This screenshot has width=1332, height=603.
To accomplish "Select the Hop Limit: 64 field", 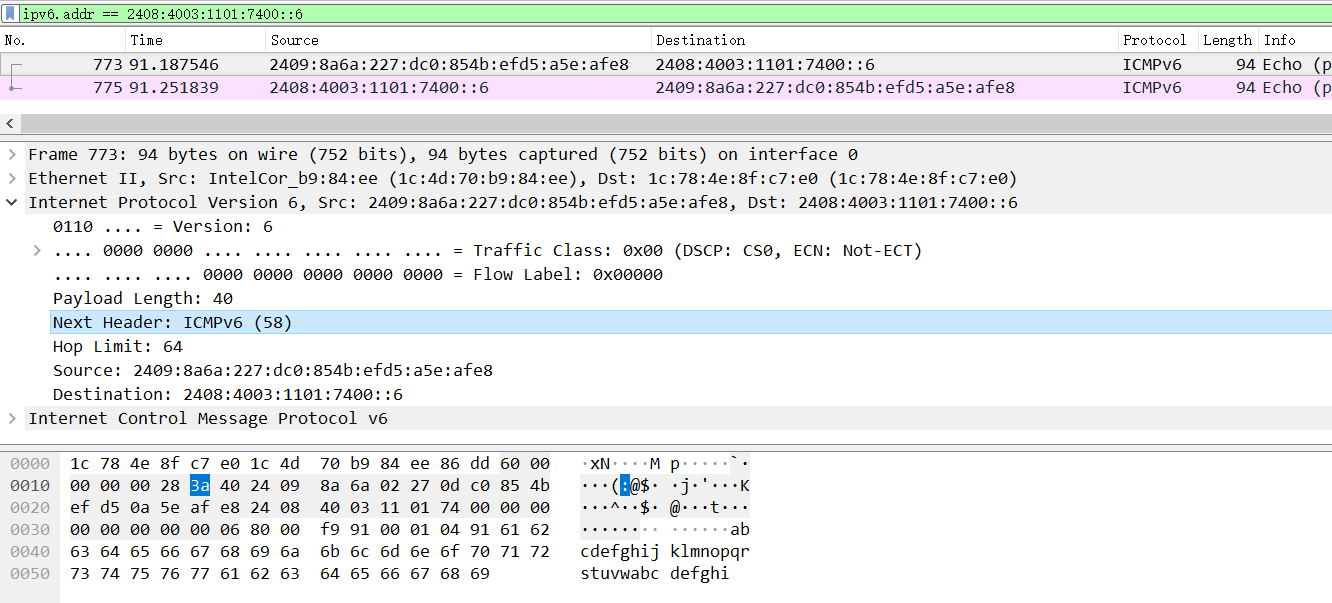I will coord(117,347).
